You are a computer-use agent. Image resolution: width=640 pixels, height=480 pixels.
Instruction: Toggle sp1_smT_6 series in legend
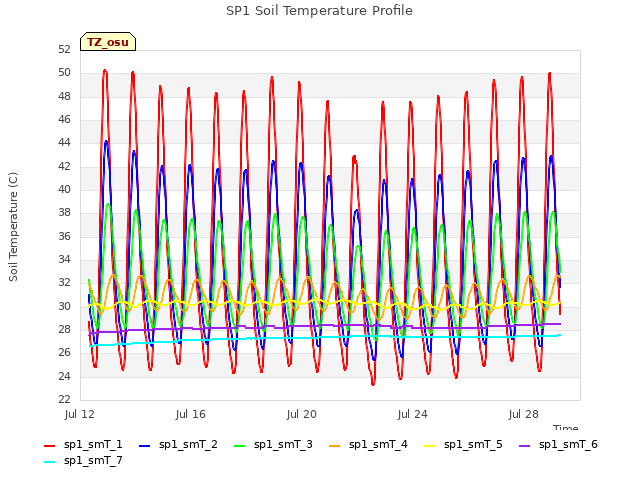[x=558, y=444]
